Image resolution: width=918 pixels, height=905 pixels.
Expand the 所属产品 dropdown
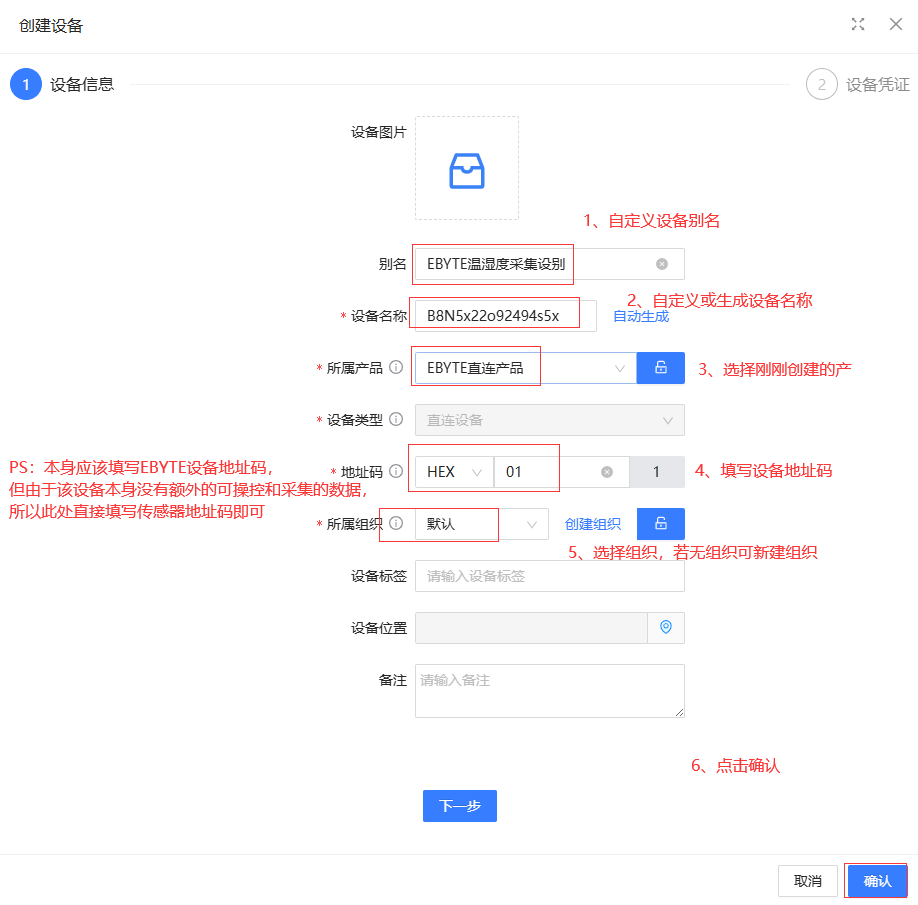coord(620,368)
